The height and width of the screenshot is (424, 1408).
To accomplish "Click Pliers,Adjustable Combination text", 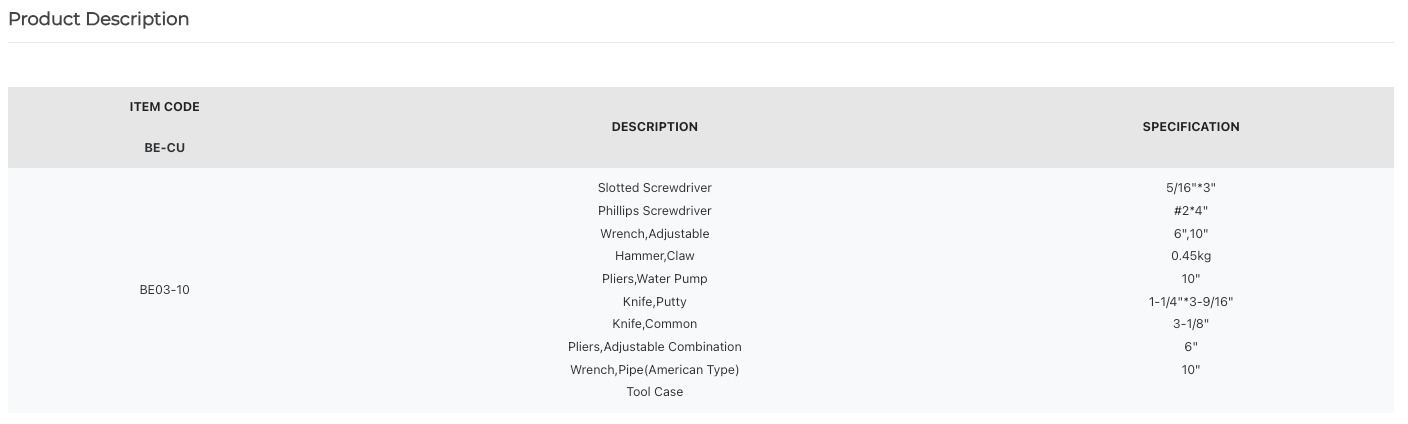I will coord(655,347).
